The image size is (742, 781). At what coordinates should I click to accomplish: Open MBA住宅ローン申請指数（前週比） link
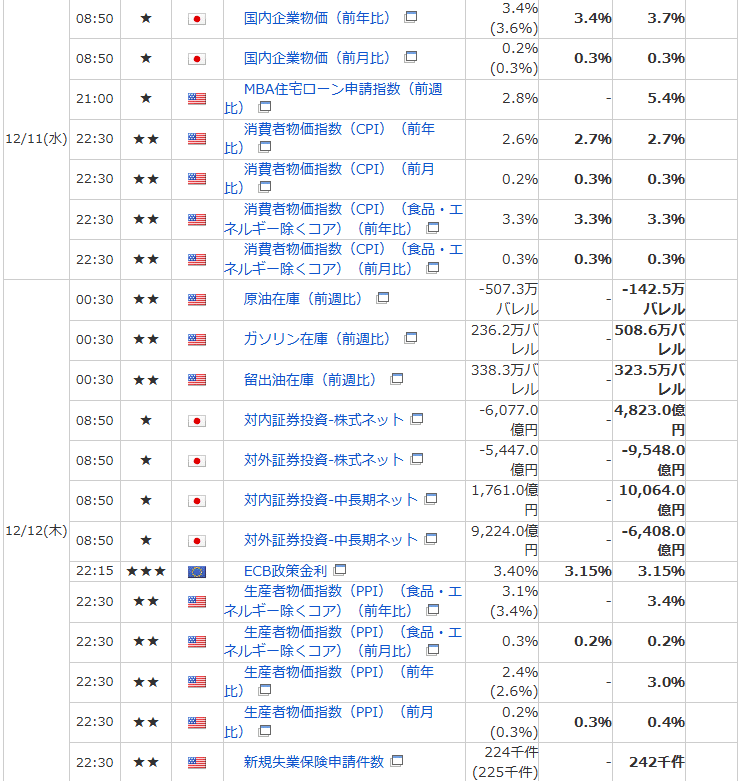click(x=333, y=98)
